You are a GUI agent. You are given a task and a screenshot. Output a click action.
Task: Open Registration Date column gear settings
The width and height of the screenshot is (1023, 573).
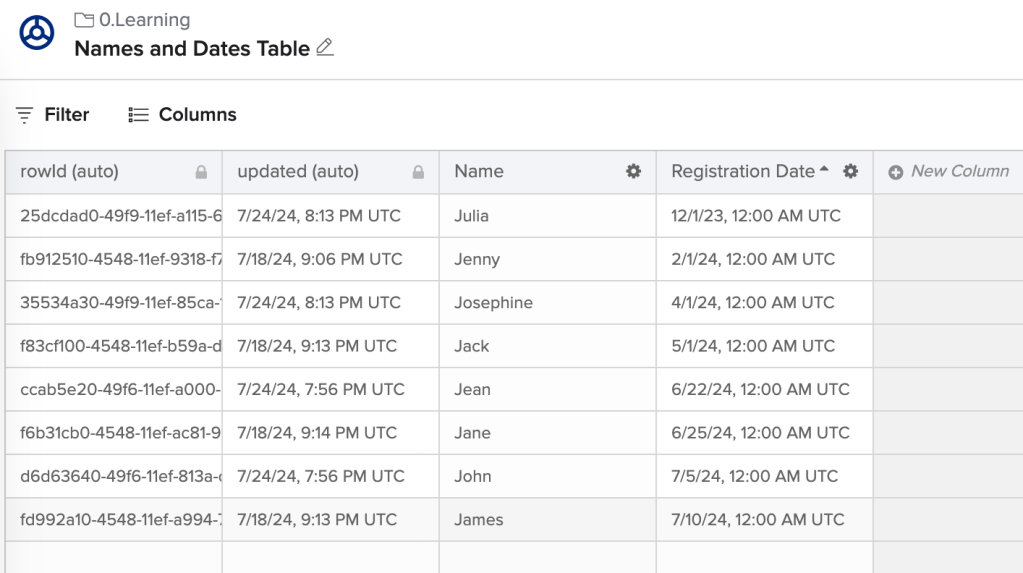[850, 172]
